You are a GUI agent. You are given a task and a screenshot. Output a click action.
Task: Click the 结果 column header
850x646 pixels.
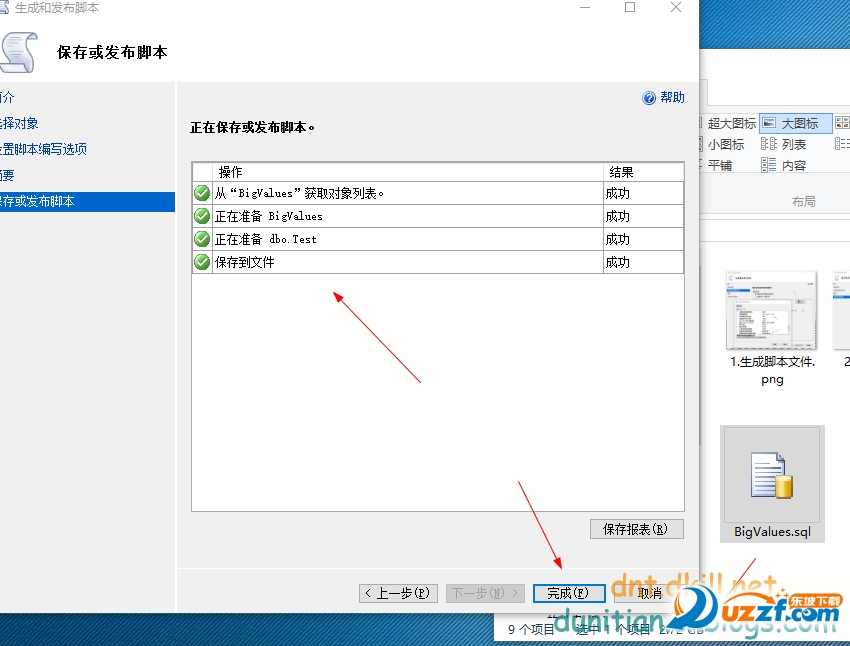(x=621, y=172)
